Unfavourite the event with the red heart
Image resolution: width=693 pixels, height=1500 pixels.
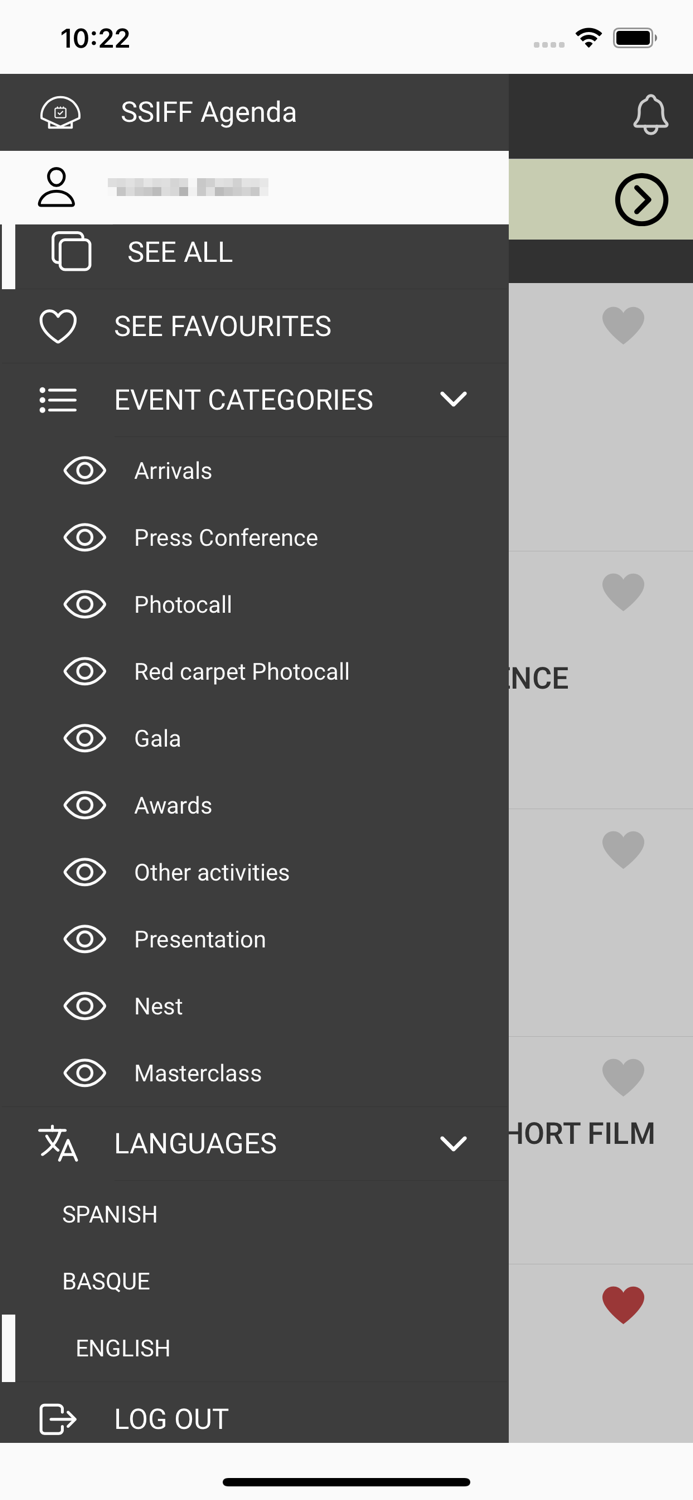[x=622, y=1304]
